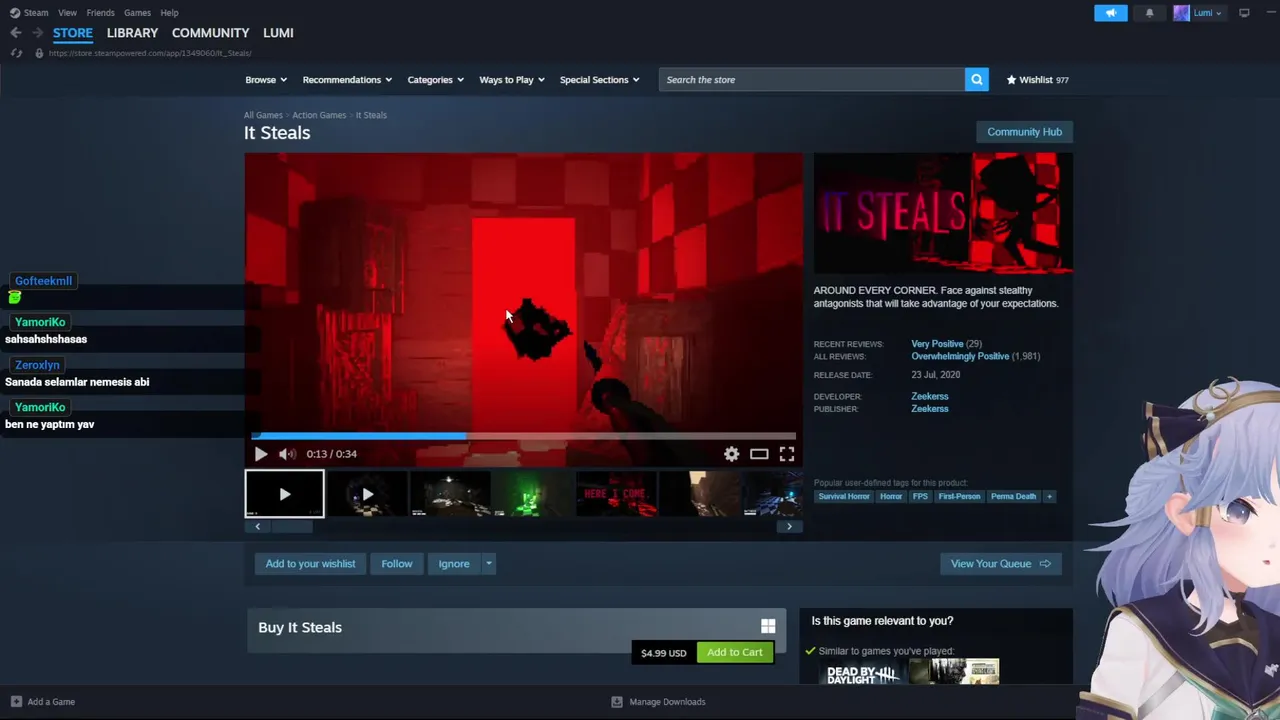Mute the trailer volume icon
The width and height of the screenshot is (1280, 720).
click(287, 454)
